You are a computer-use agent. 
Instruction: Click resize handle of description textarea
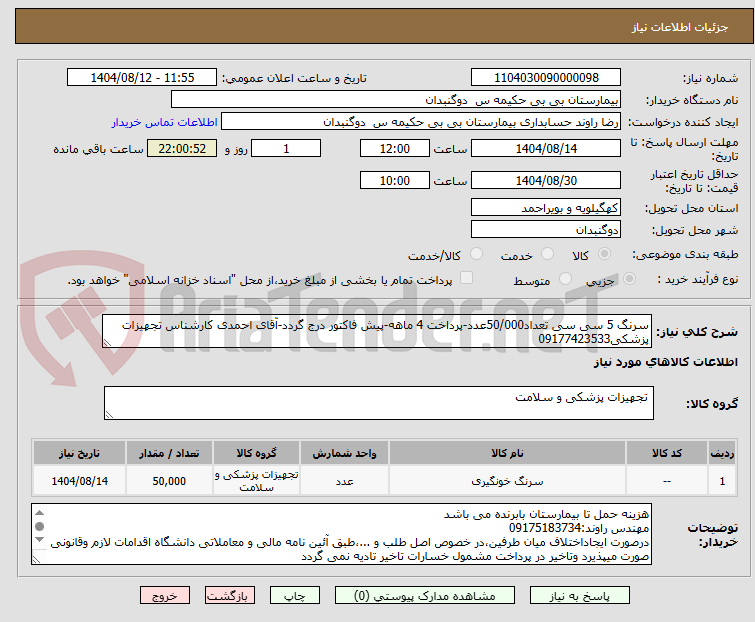coord(107,343)
